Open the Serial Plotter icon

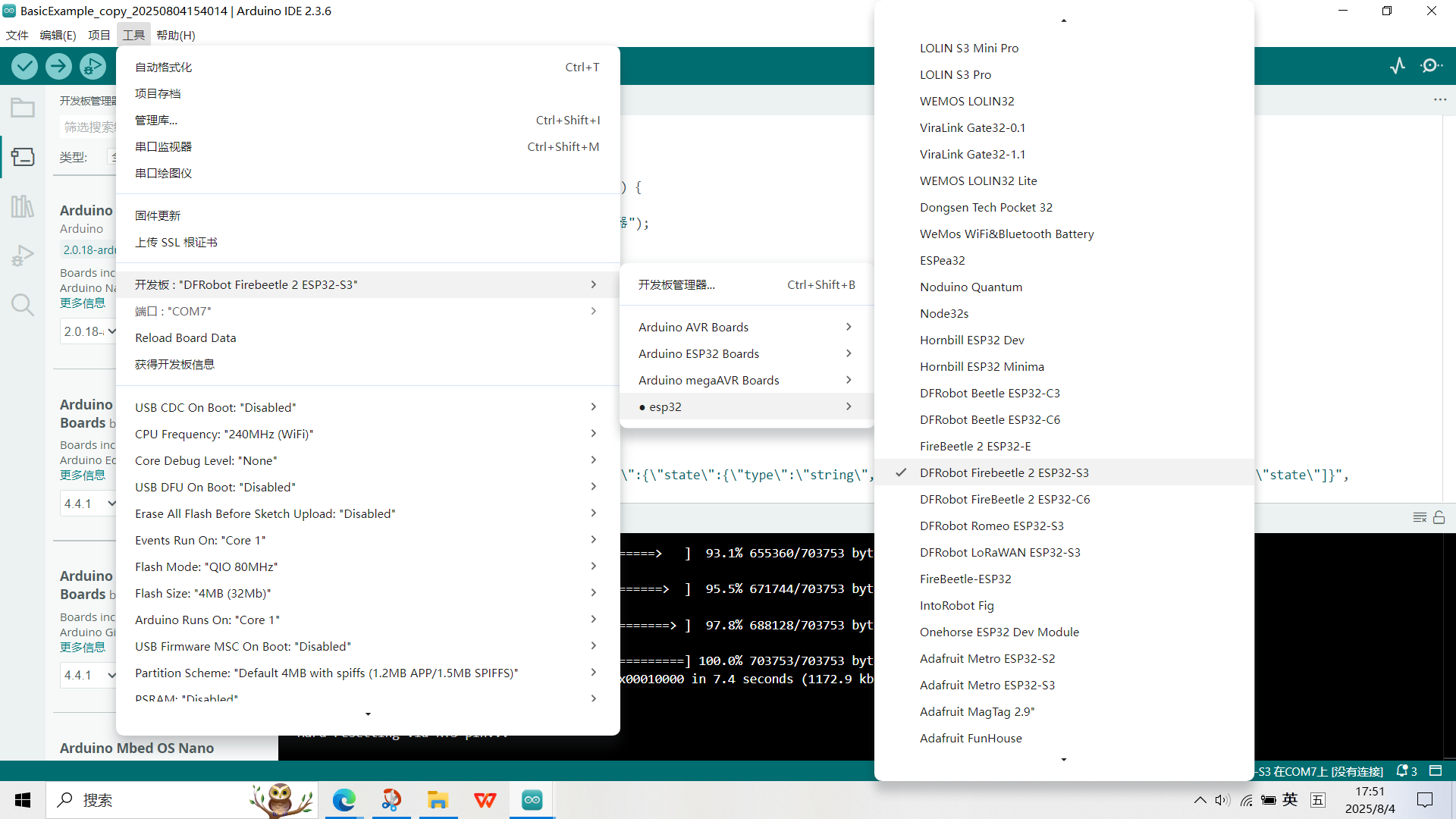pyautogui.click(x=1398, y=66)
